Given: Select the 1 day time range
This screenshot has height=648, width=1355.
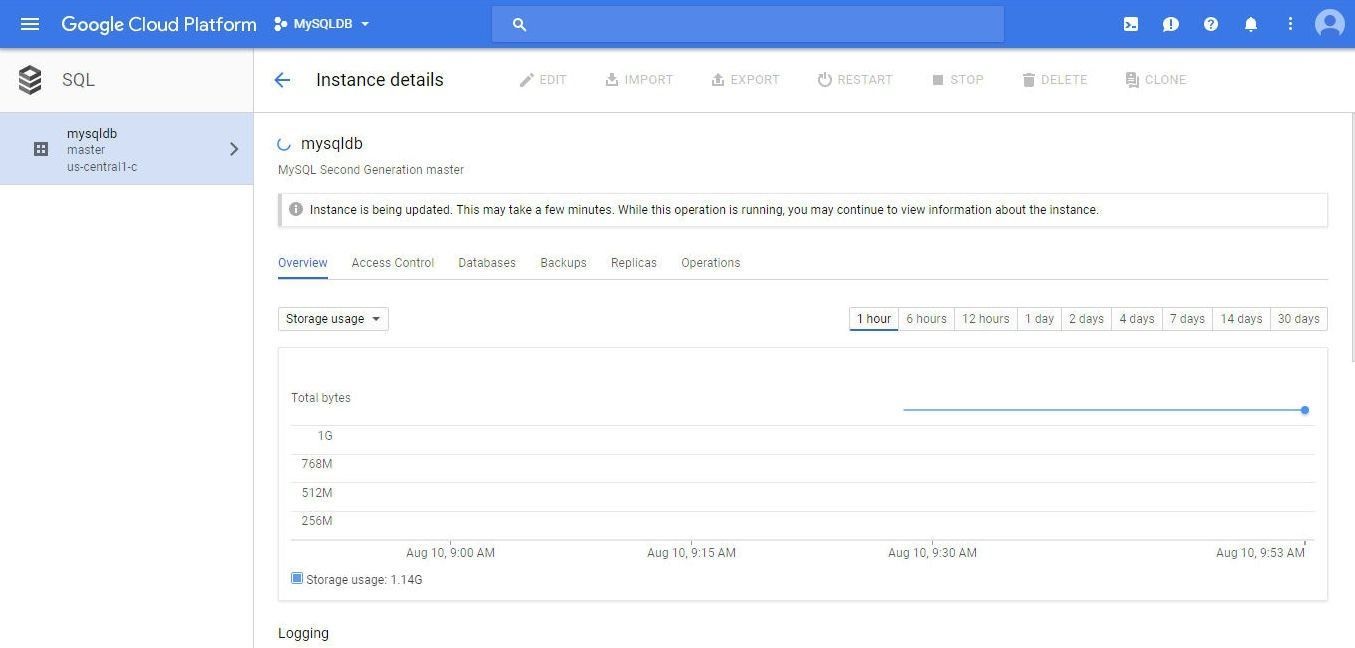Looking at the screenshot, I should [x=1040, y=319].
